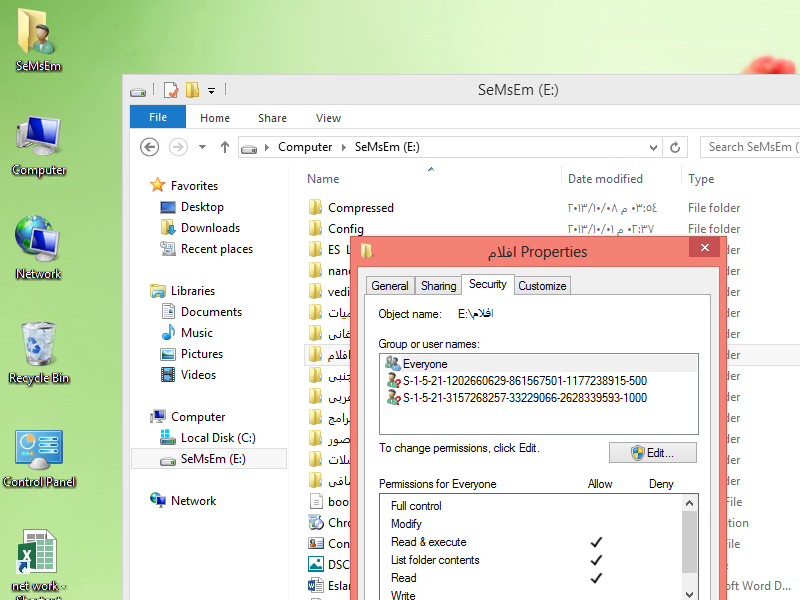Sort by the Date modified column header
This screenshot has height=600, width=800.
[x=605, y=179]
